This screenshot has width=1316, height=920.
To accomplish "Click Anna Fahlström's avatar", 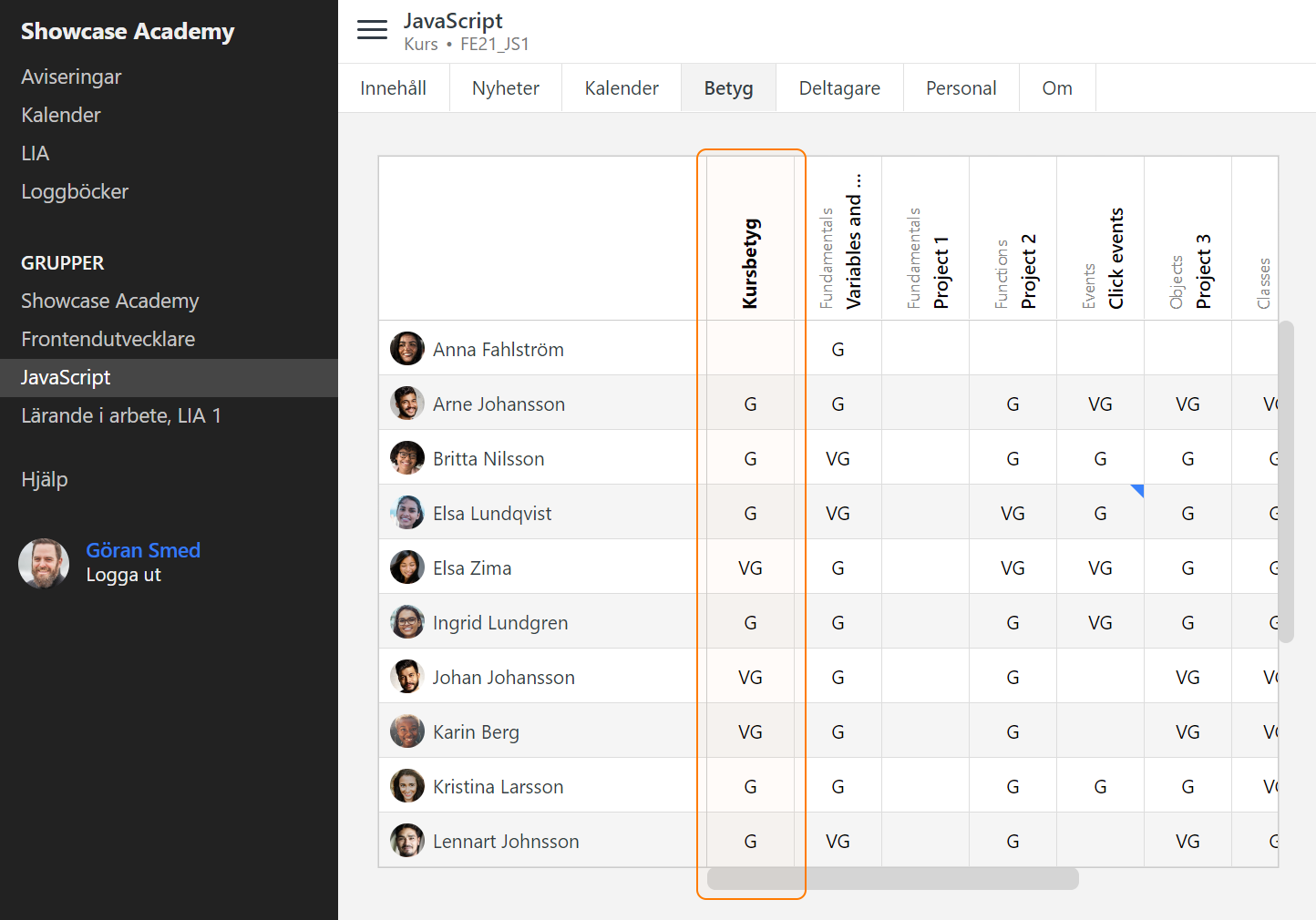I will tap(406, 349).
